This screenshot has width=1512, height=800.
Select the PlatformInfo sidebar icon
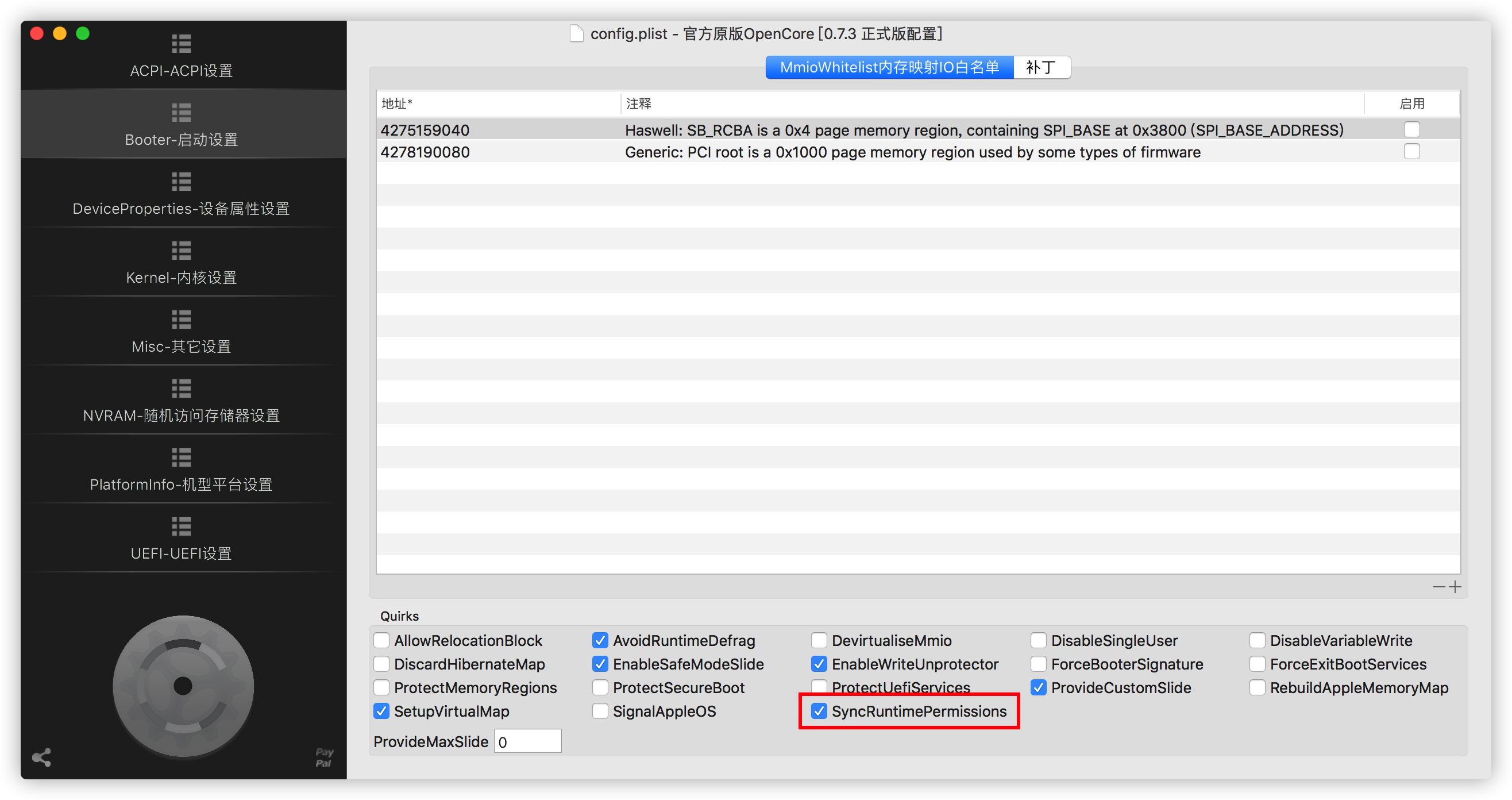182,457
